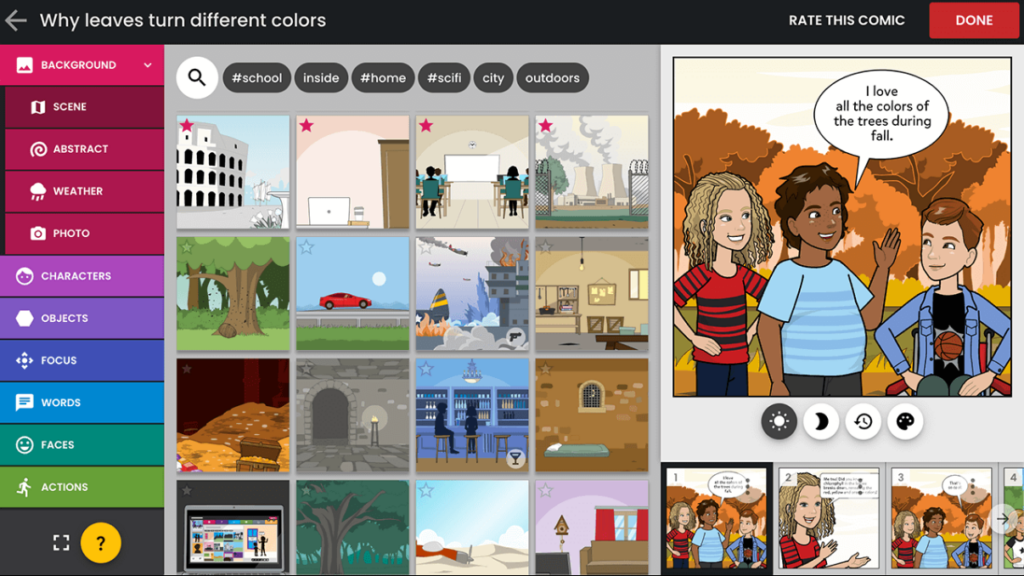Expand the Characters category

pos(82,276)
